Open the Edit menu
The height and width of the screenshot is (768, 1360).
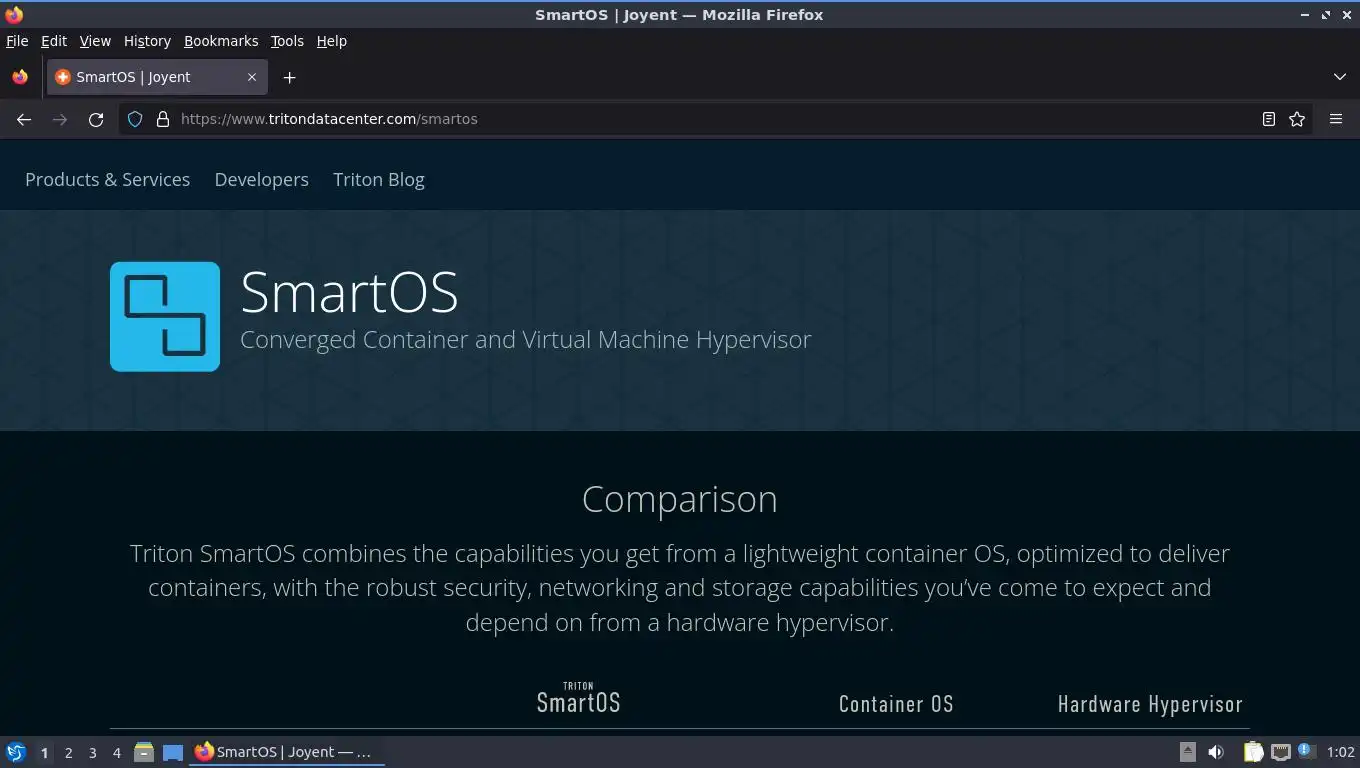coord(54,41)
